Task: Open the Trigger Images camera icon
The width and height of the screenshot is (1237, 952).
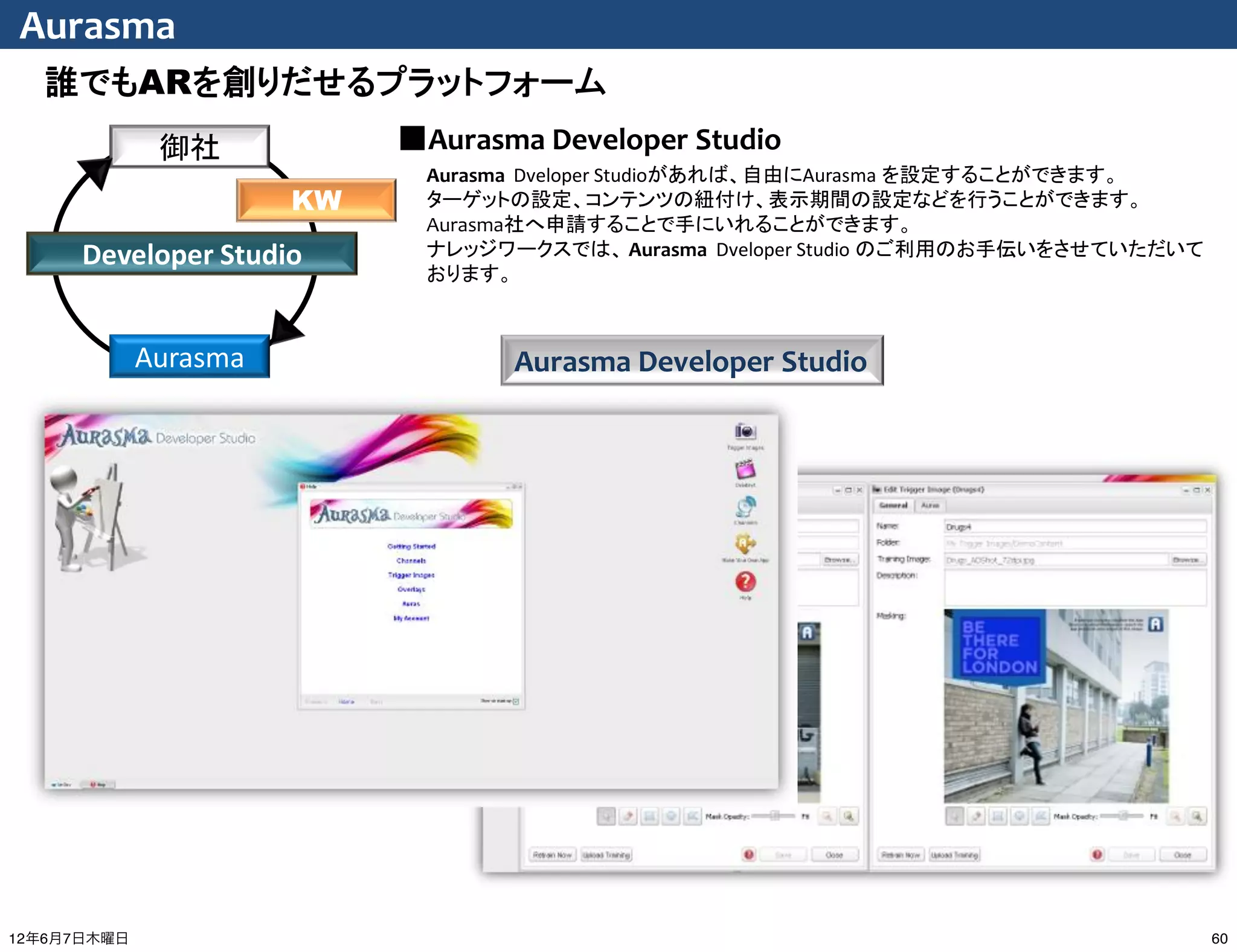Action: coord(745,432)
